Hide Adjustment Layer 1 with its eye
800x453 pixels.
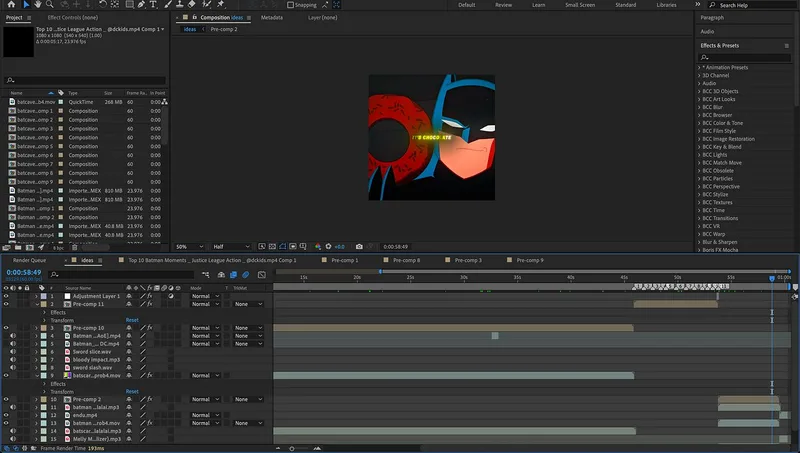pyautogui.click(x=6, y=296)
